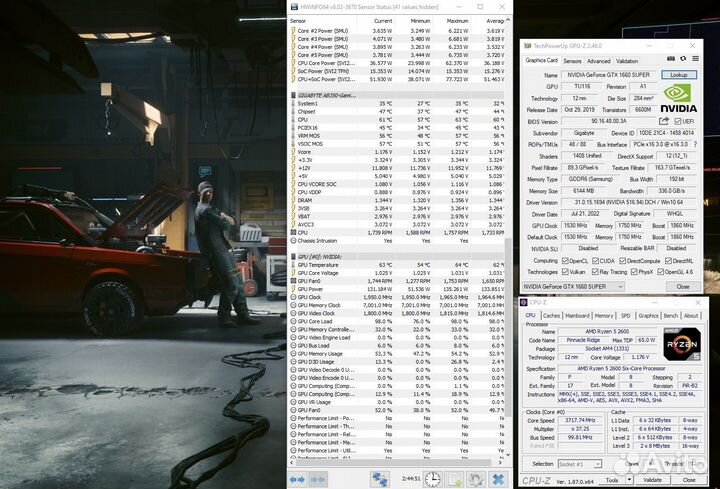The width and height of the screenshot is (720, 489).
Task: Click Bus Interface question mark in GPU-Z
Action: tap(696, 144)
